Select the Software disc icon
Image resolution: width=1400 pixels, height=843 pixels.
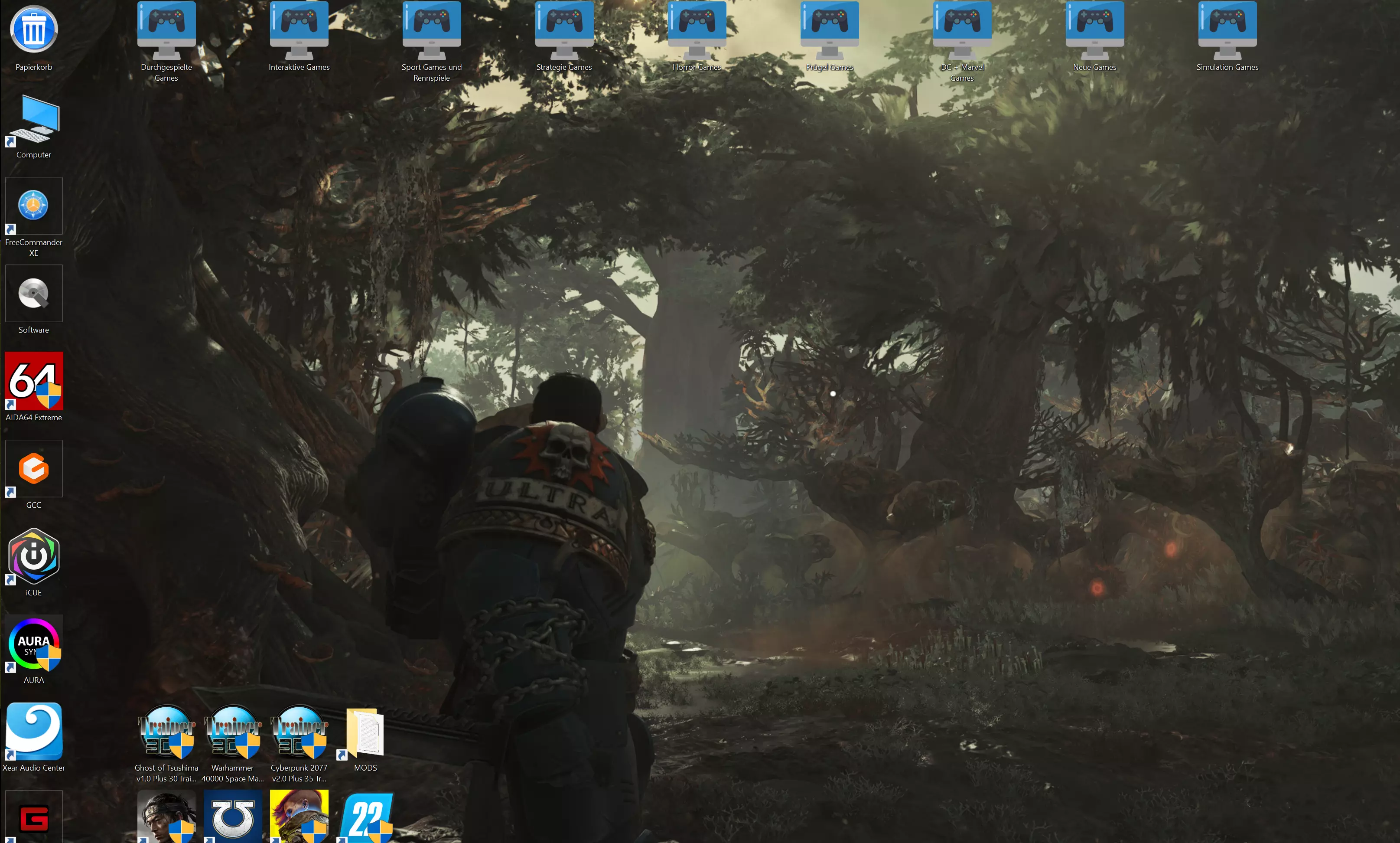coord(33,293)
